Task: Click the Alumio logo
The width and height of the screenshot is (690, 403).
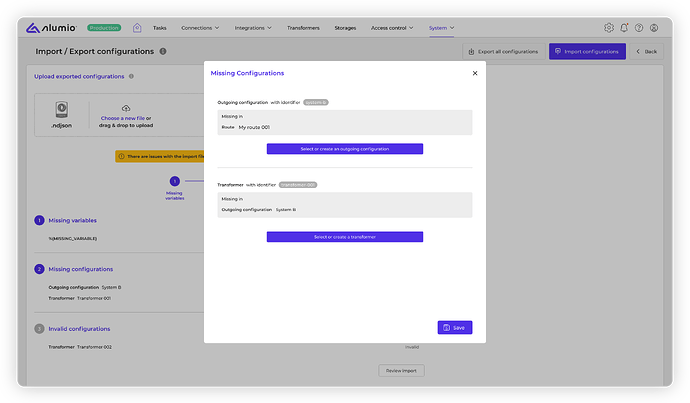Action: click(x=51, y=28)
